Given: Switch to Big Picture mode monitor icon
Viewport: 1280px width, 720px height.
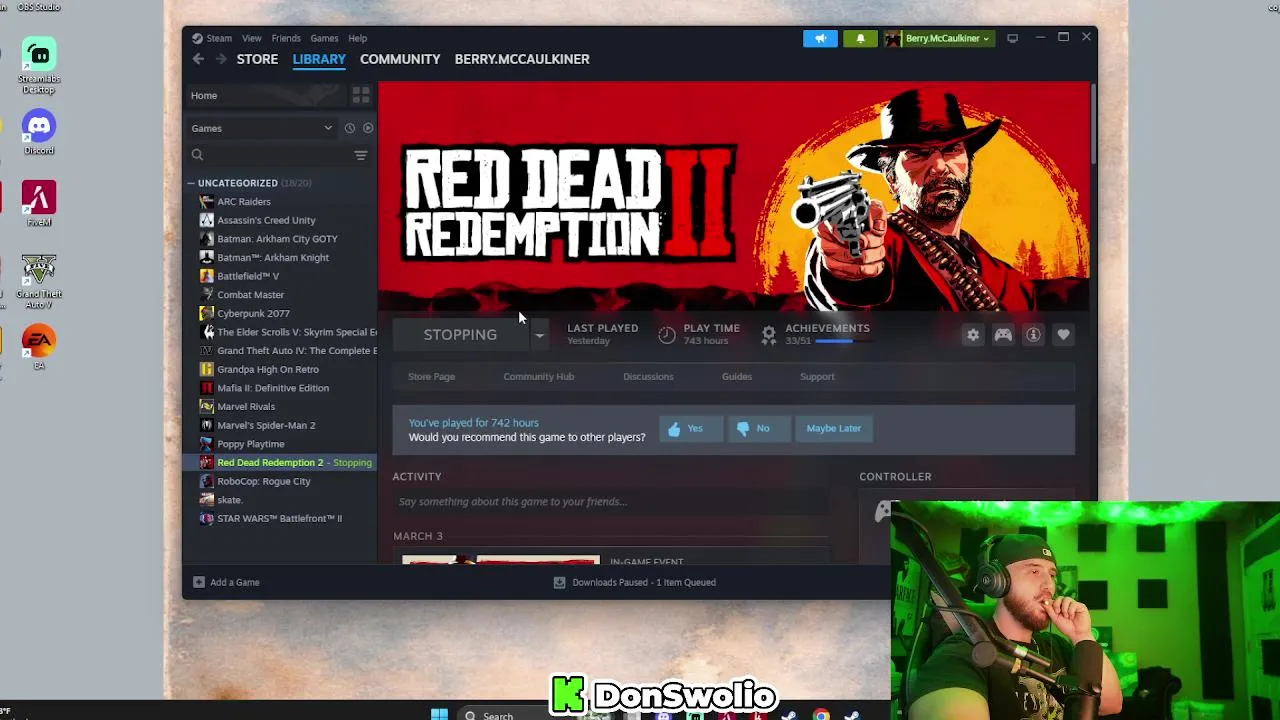Looking at the screenshot, I should click(1012, 38).
